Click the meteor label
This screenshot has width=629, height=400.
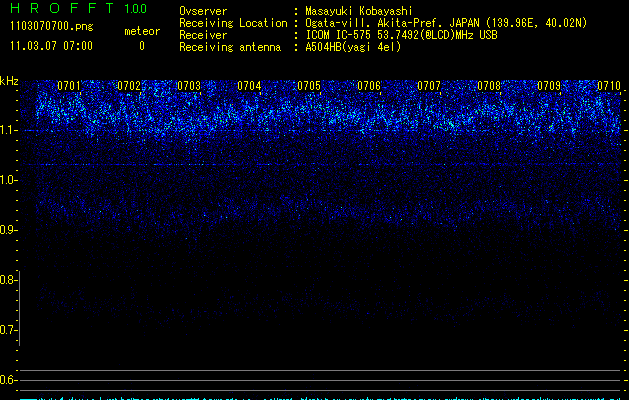142,31
